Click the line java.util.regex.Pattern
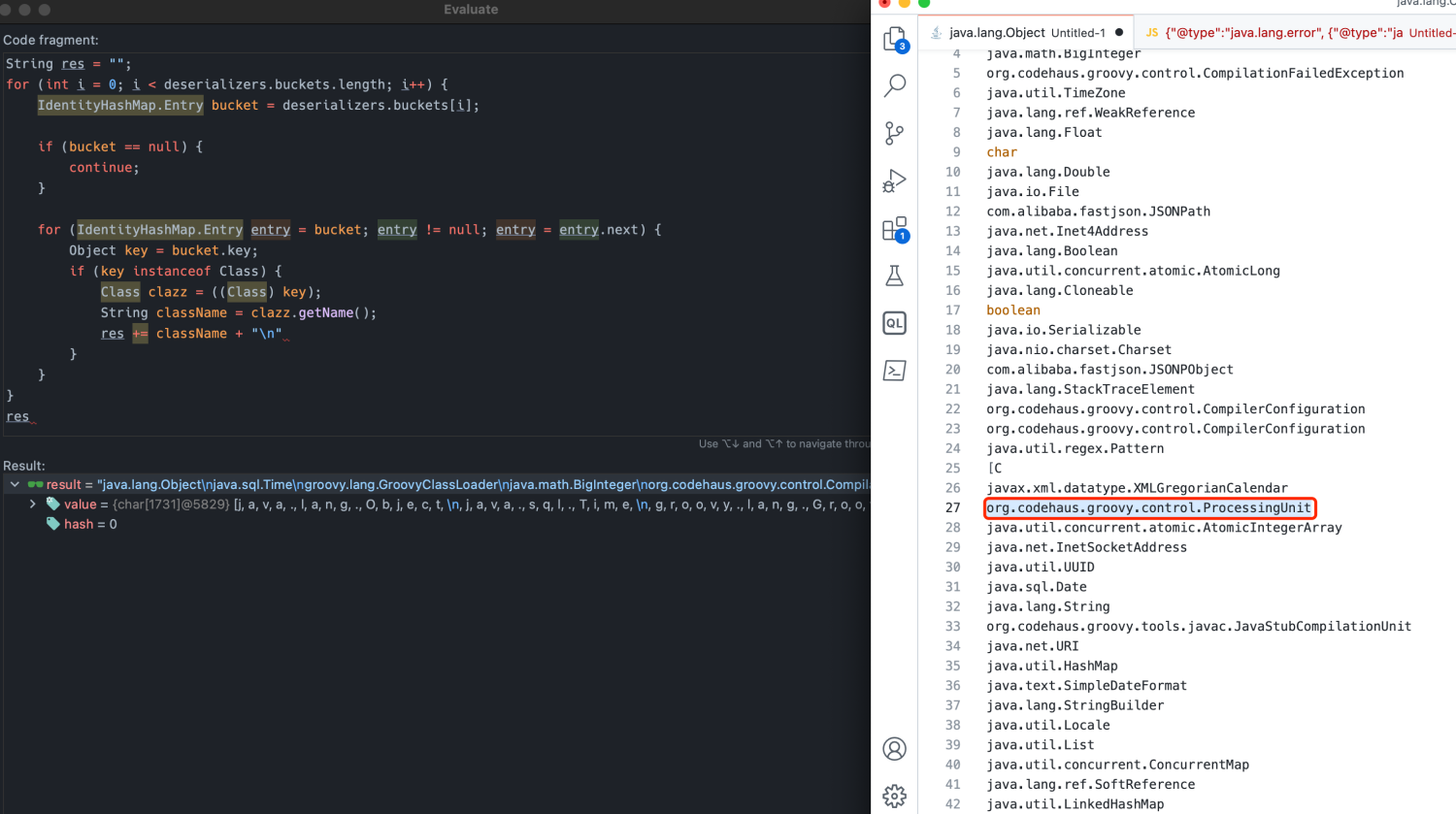Screen dimensions: 1456x814 1075,448
